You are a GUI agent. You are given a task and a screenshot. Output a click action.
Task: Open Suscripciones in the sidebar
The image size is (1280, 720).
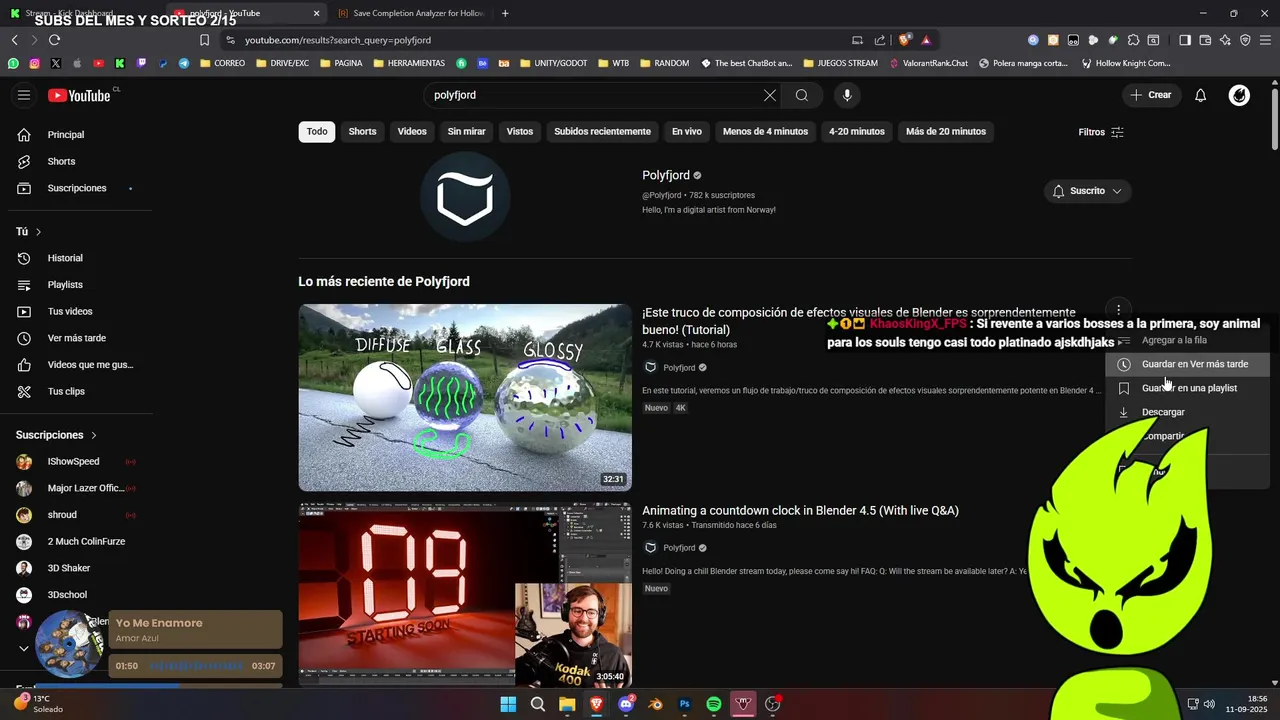tap(76, 188)
